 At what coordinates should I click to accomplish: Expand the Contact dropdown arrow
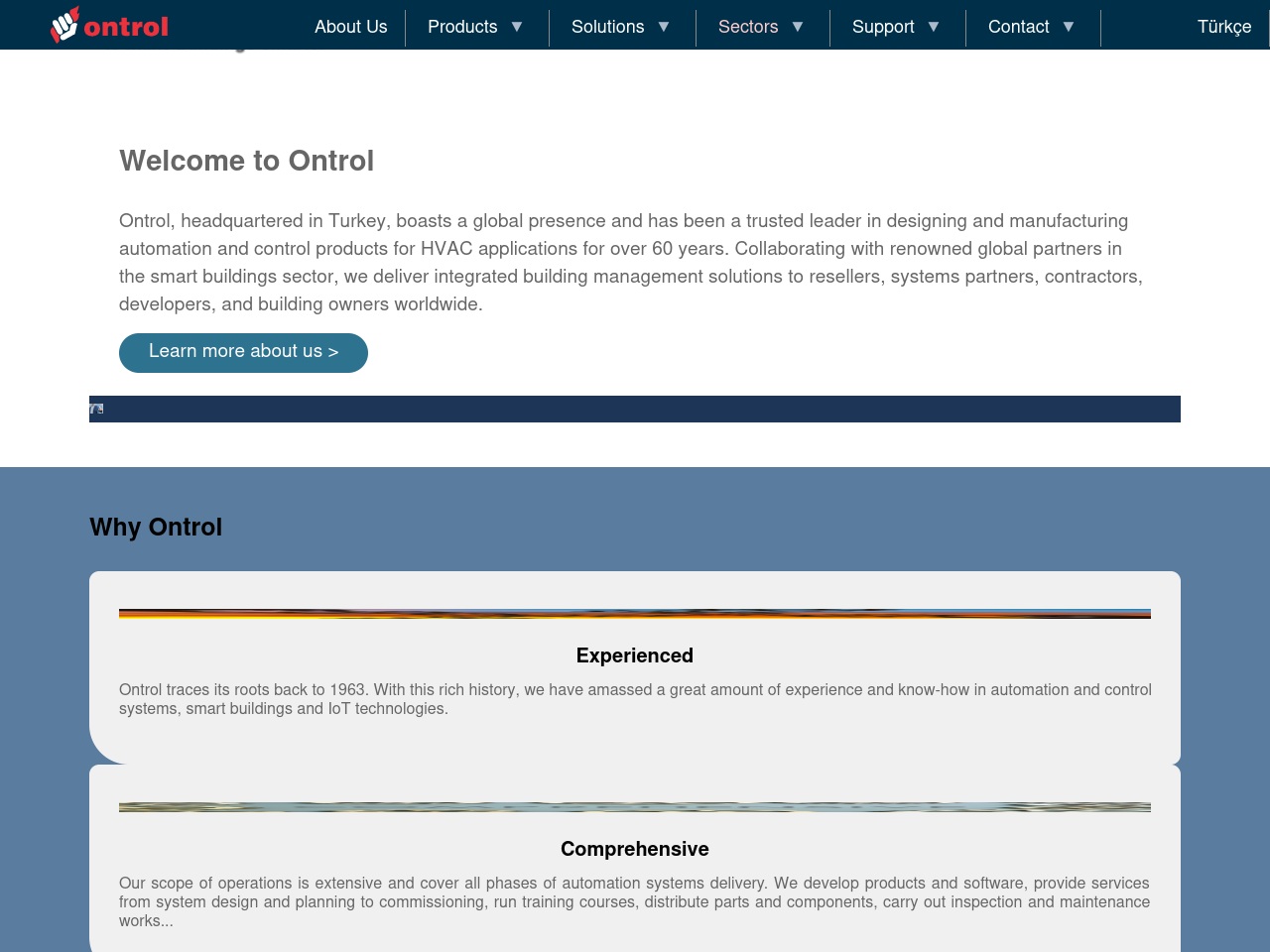tap(1069, 27)
